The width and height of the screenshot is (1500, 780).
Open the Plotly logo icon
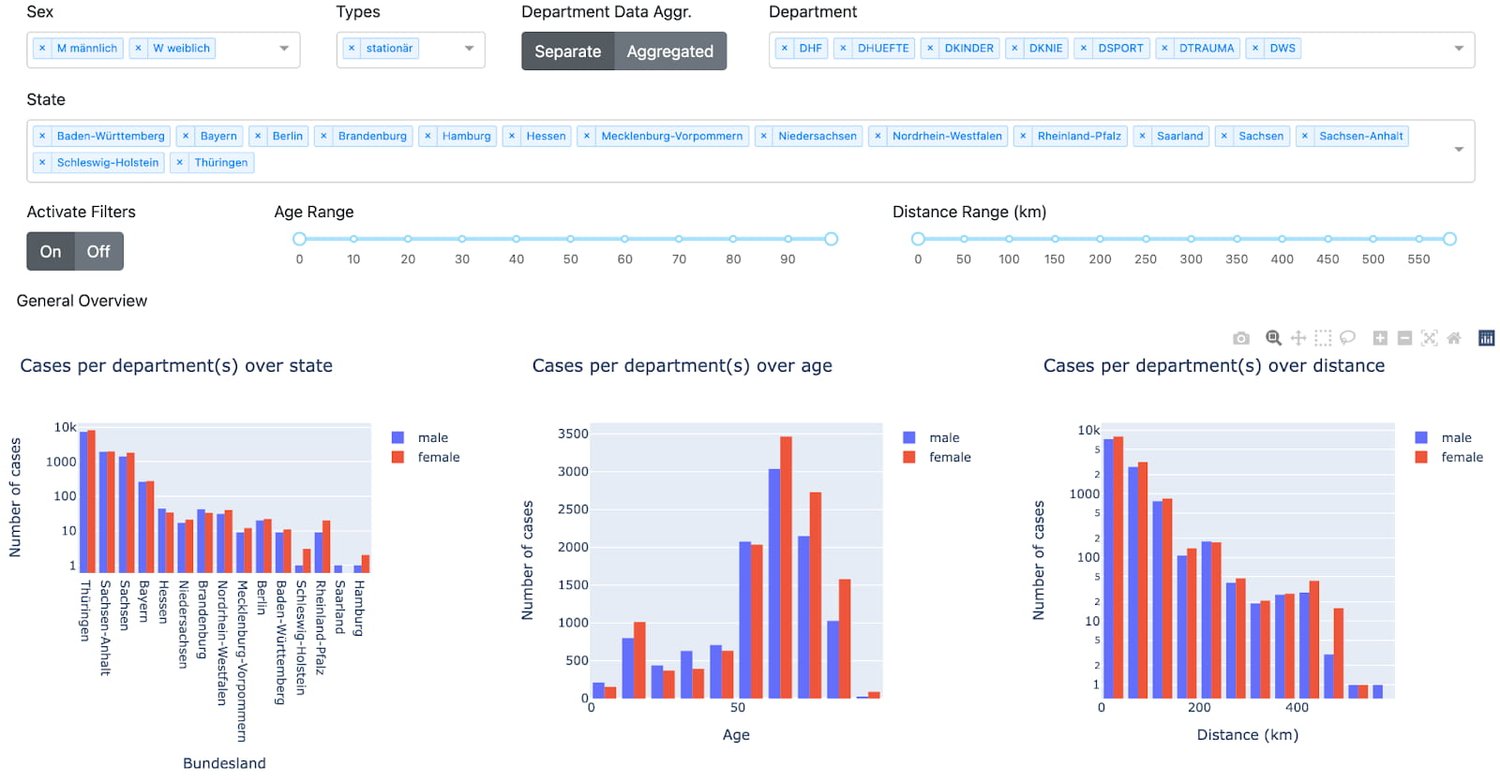[x=1486, y=338]
